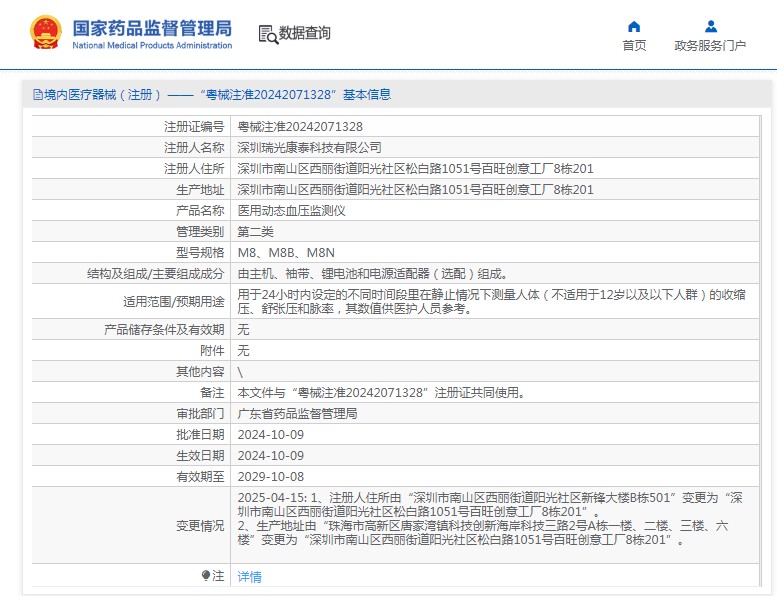Click the approval department 广东省药品监督管理局
The height and width of the screenshot is (596, 777).
click(297, 414)
